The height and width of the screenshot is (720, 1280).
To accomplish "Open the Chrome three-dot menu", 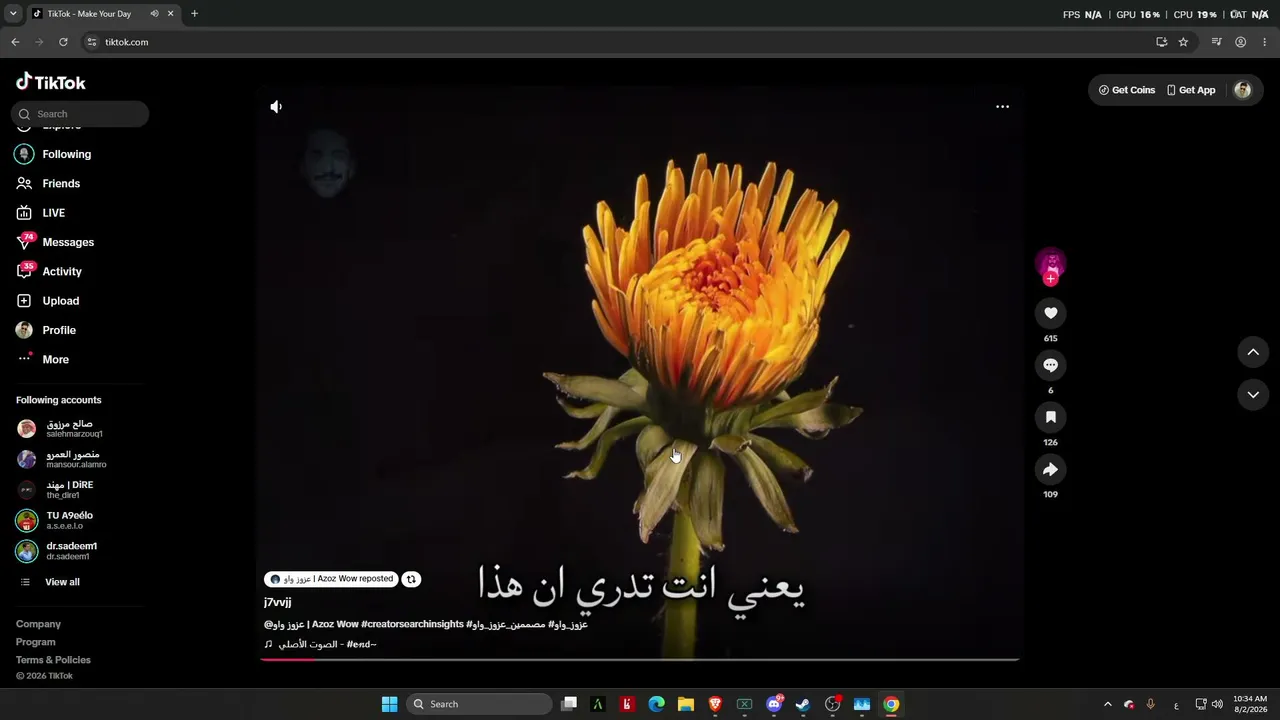I will click(x=1265, y=42).
